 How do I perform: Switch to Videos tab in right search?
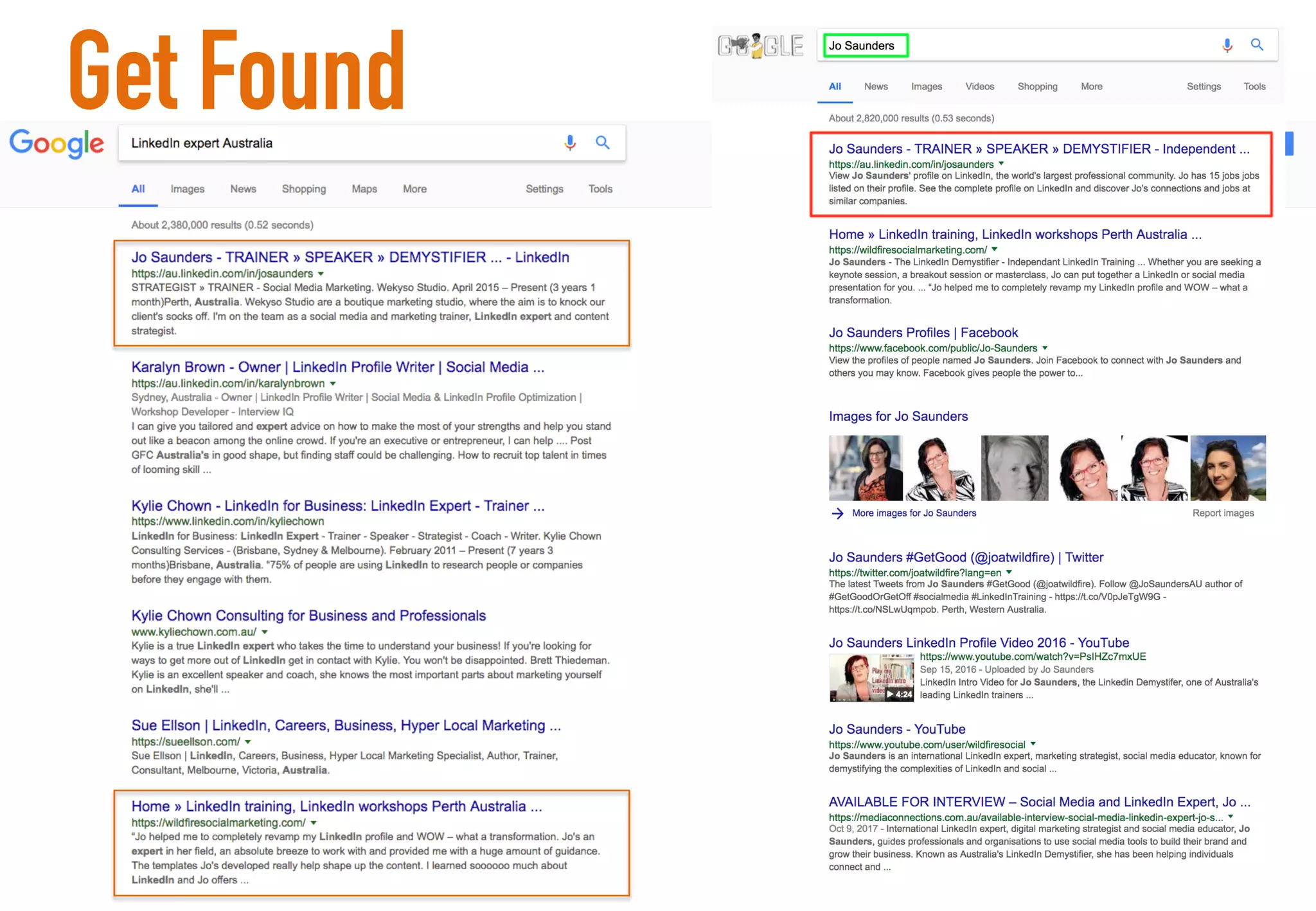coord(980,87)
